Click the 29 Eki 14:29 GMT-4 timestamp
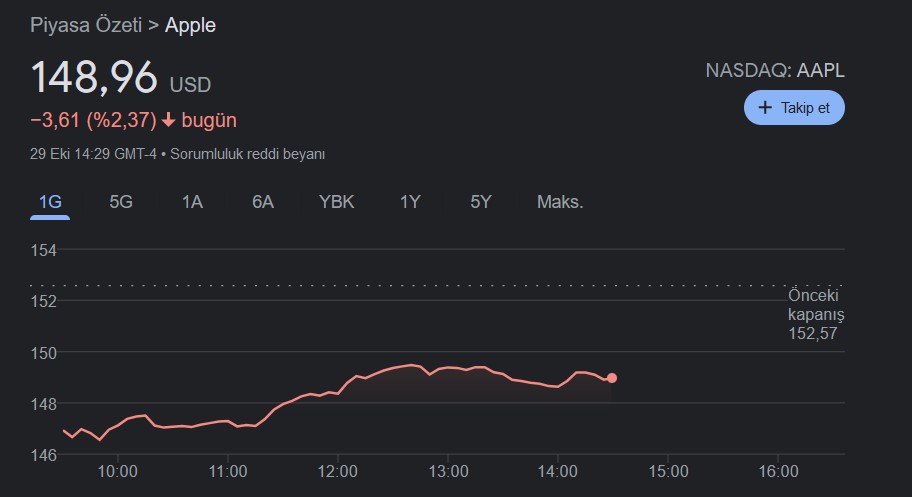This screenshot has width=912, height=497. coord(93,154)
